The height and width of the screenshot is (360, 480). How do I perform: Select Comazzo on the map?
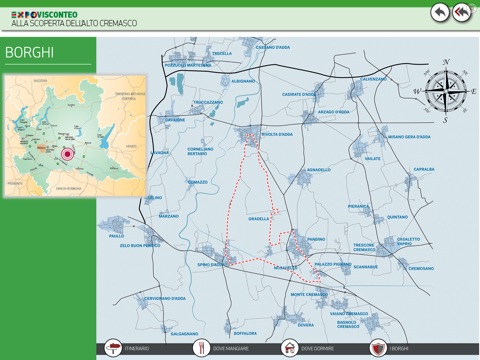[198, 182]
